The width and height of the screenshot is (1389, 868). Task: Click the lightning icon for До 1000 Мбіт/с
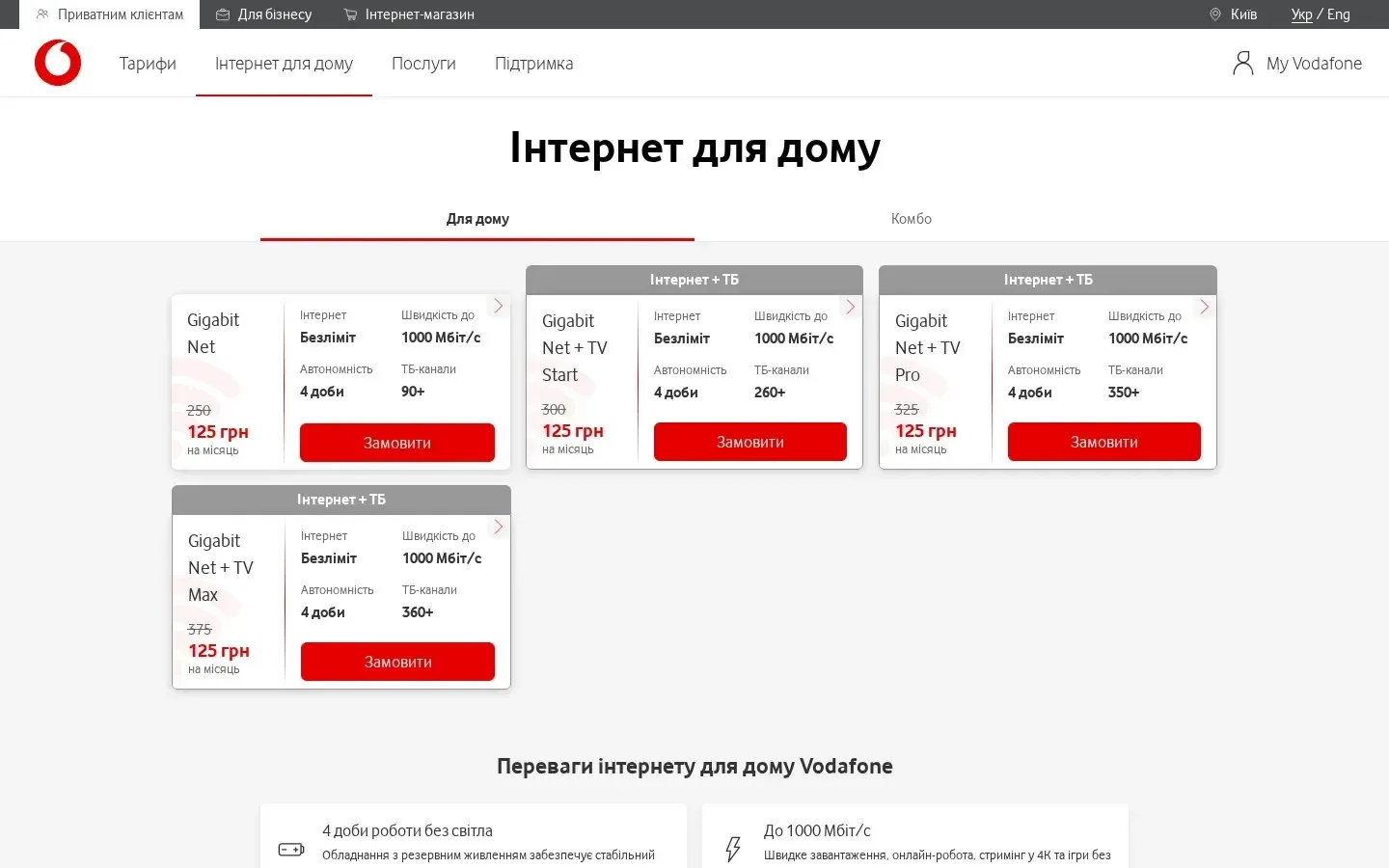733,849
